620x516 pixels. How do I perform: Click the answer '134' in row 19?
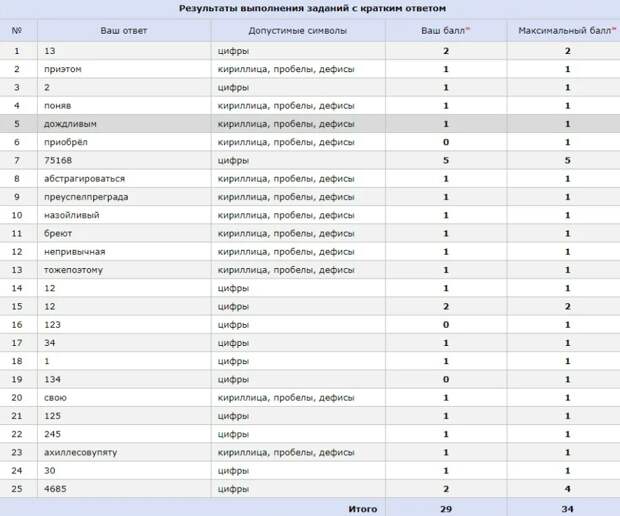(52, 380)
